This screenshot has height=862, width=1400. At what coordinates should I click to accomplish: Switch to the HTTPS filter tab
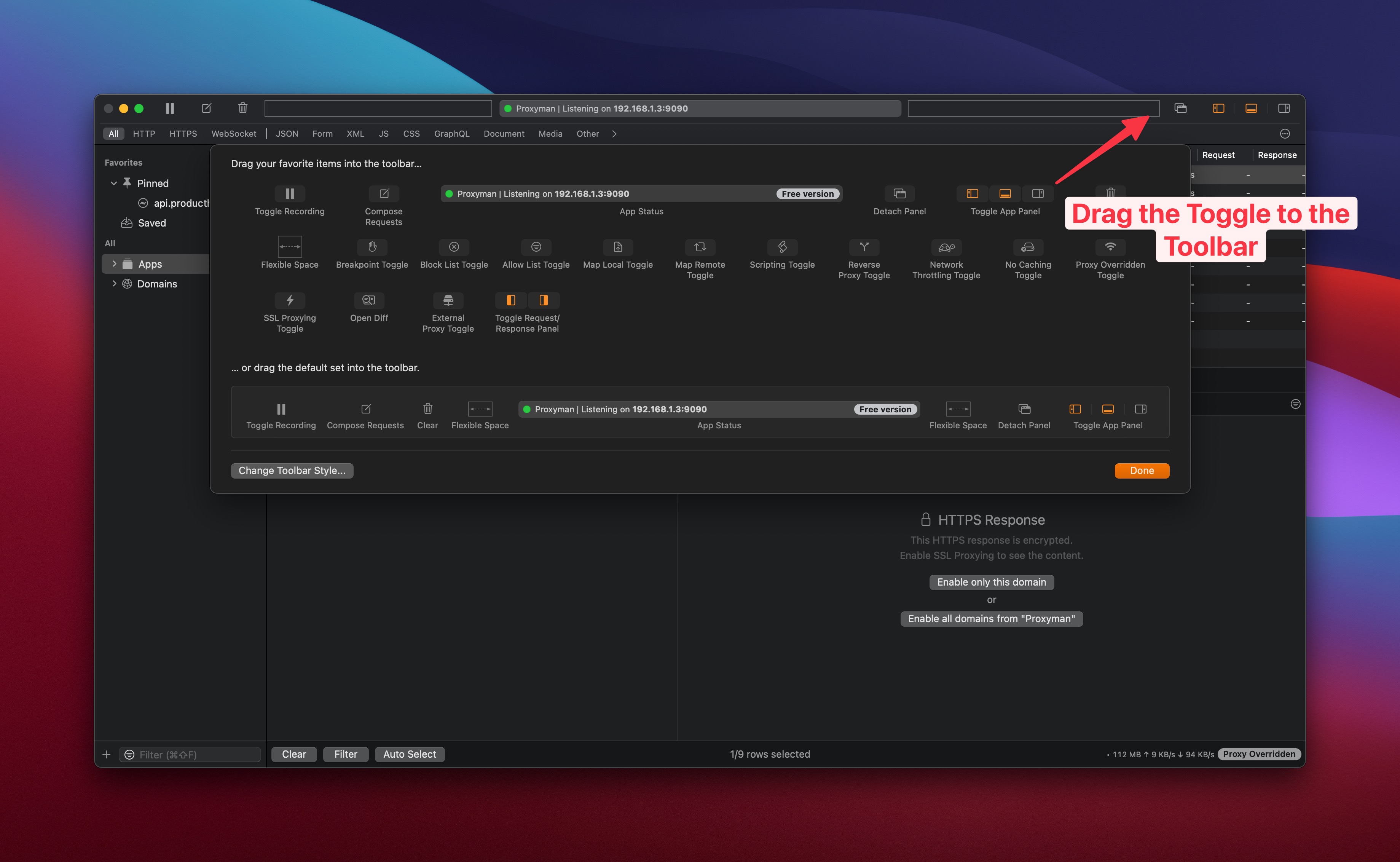click(x=183, y=133)
